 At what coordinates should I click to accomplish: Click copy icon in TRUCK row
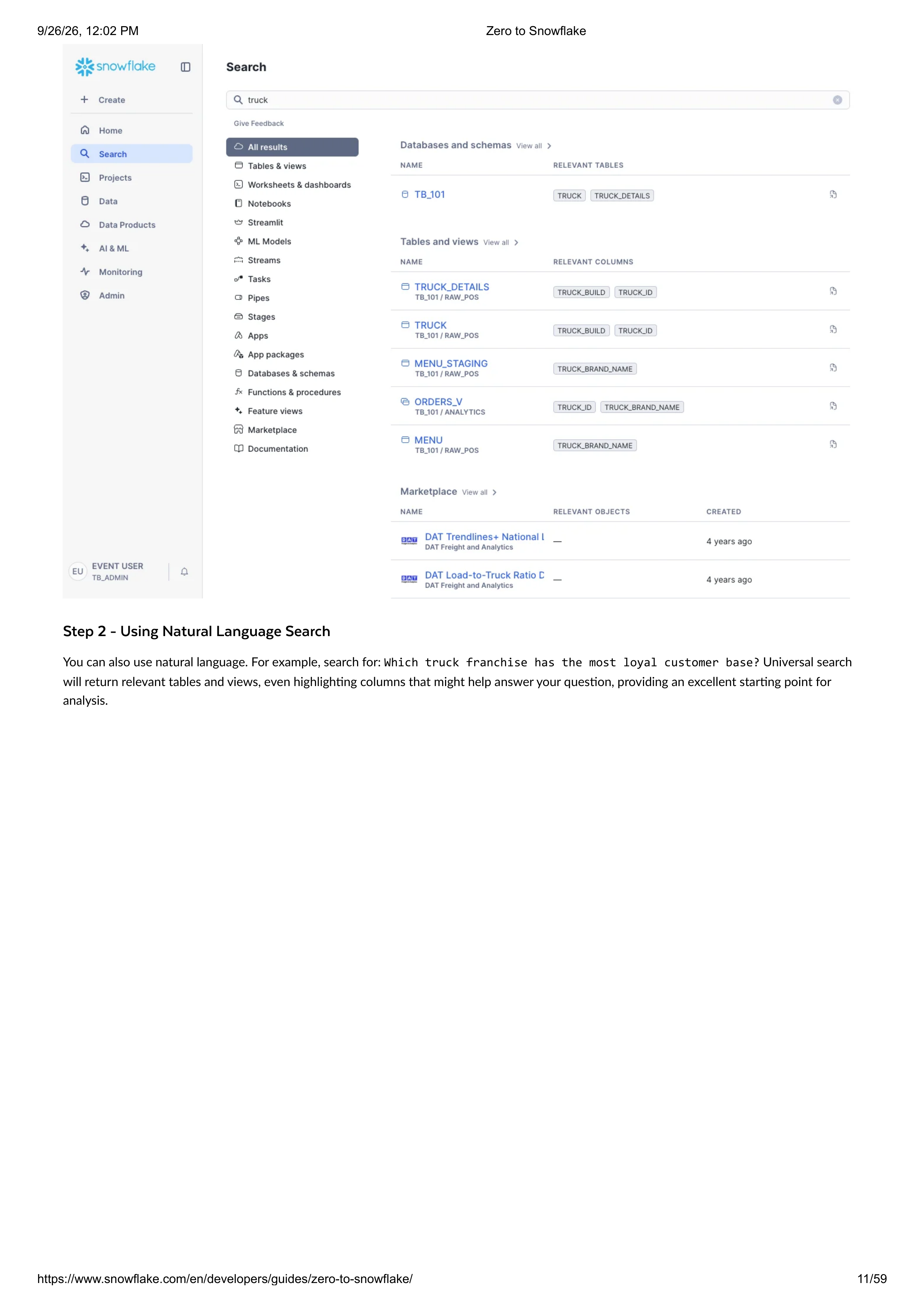point(833,329)
